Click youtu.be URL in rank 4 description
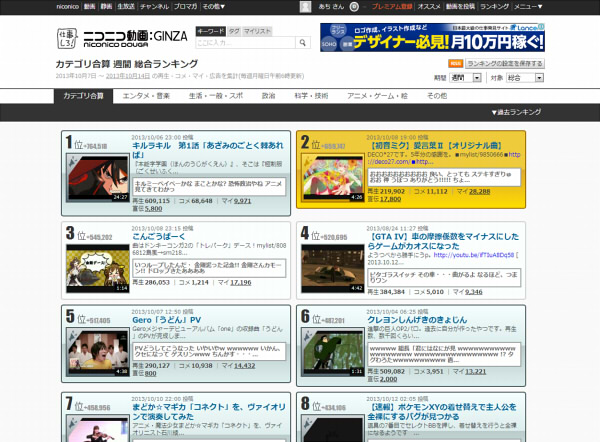Image resolution: width=600 pixels, height=442 pixels. pos(474,255)
